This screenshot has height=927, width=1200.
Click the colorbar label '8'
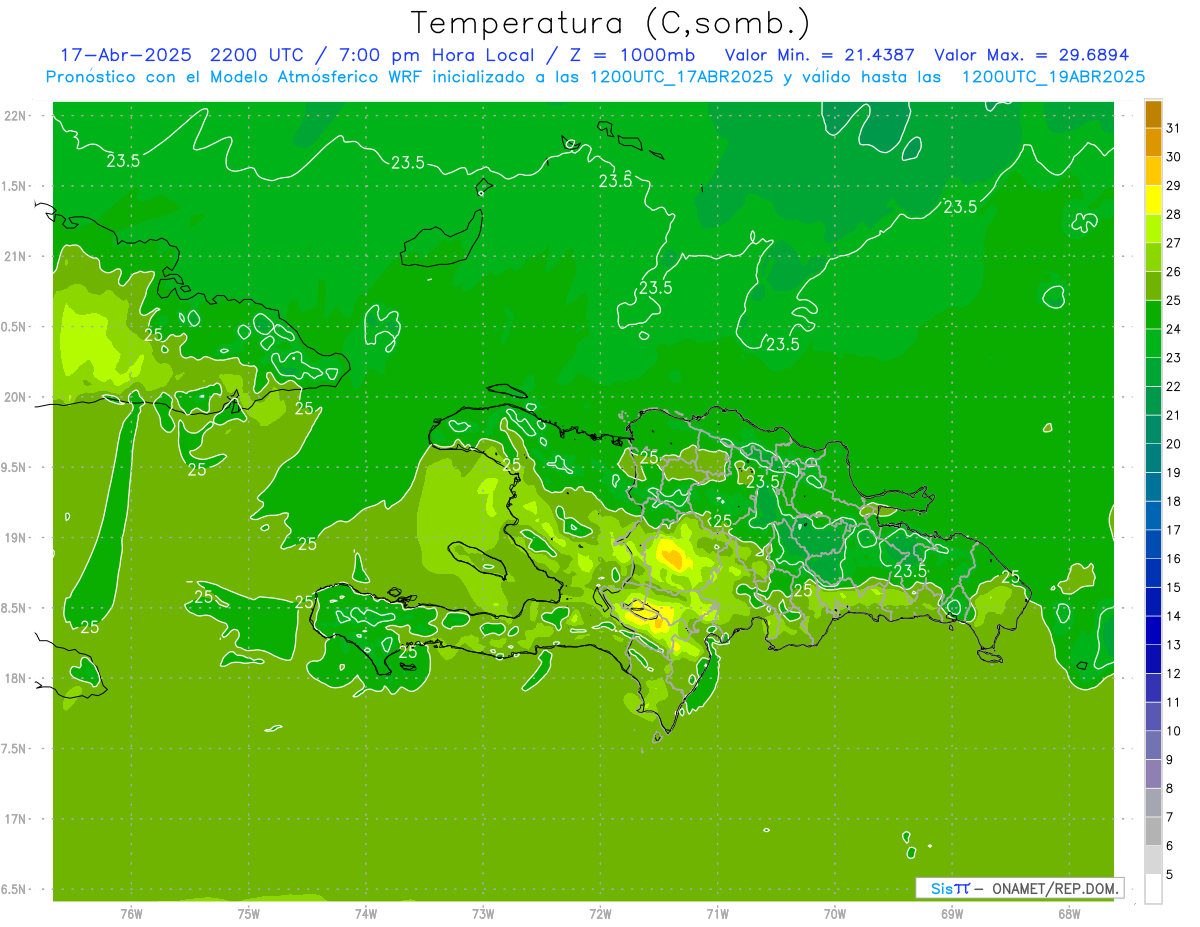pos(1170,788)
